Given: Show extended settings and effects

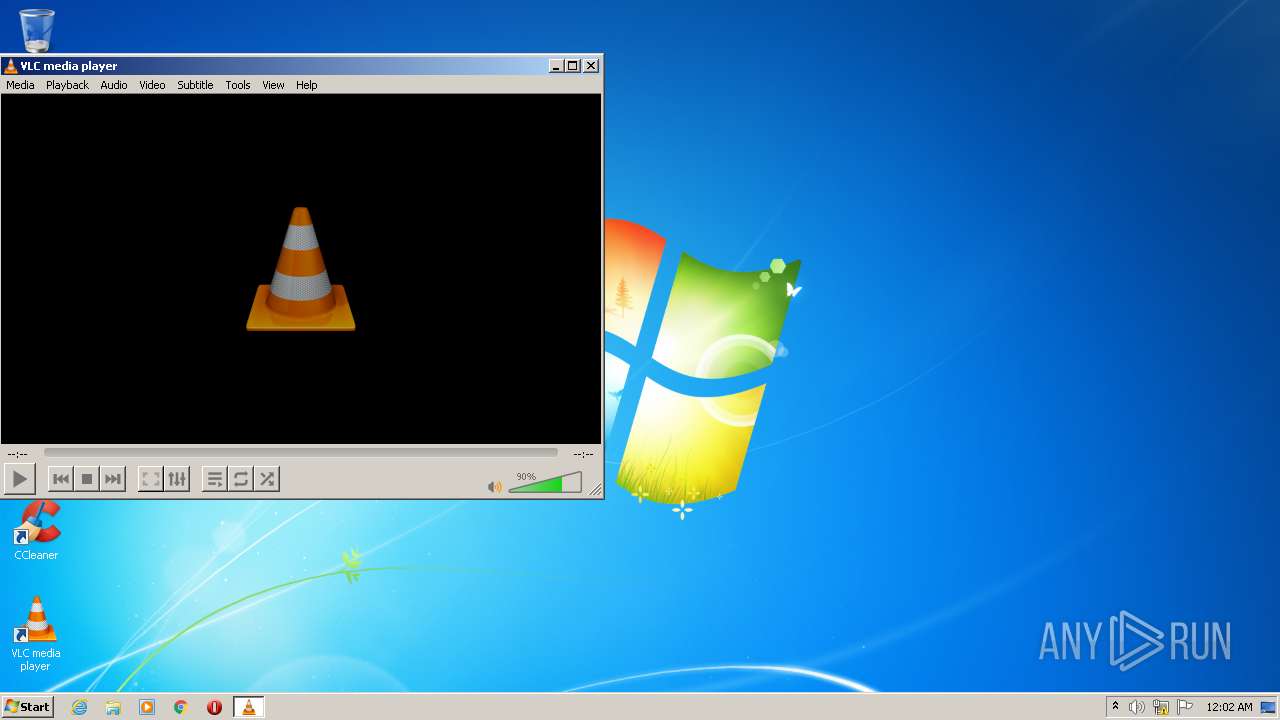Looking at the screenshot, I should 177,479.
